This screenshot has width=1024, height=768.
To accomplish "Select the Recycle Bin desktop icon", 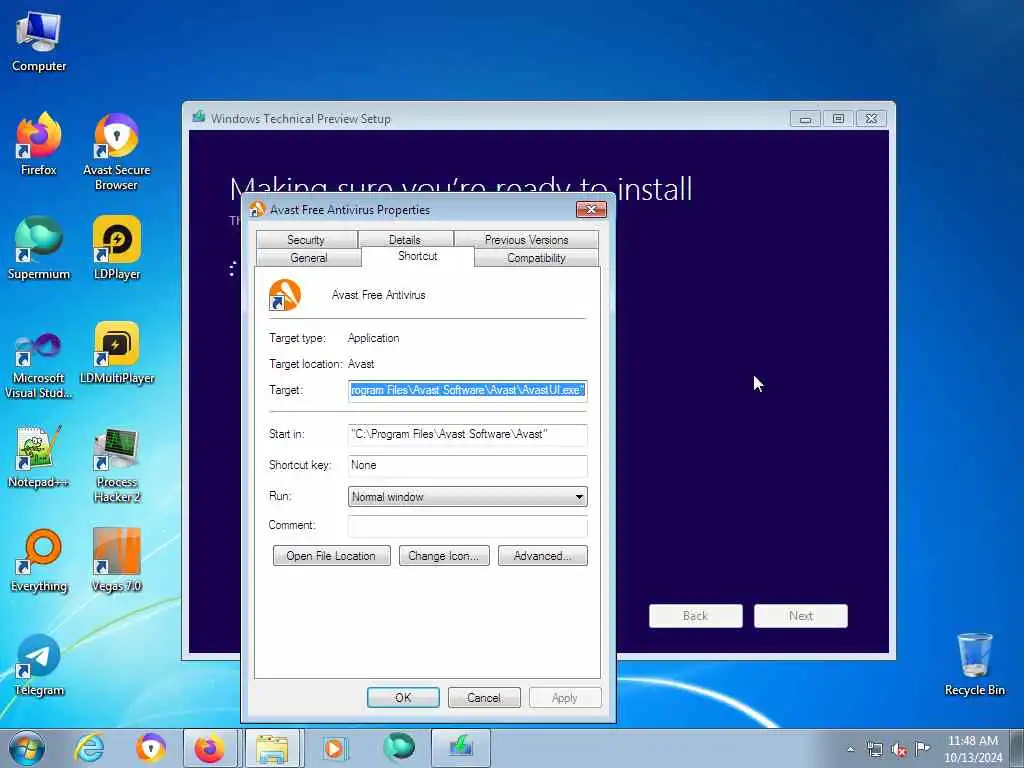I will 974,664.
